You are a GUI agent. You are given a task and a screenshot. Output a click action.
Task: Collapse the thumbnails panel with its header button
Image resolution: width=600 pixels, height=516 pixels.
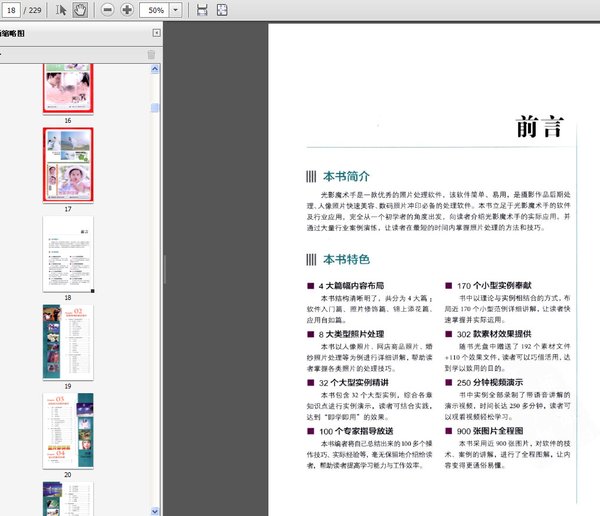(x=156, y=33)
